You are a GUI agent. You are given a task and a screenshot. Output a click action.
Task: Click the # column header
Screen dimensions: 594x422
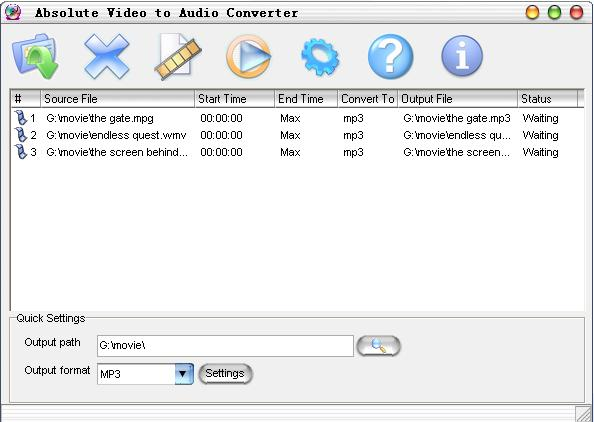pos(25,99)
